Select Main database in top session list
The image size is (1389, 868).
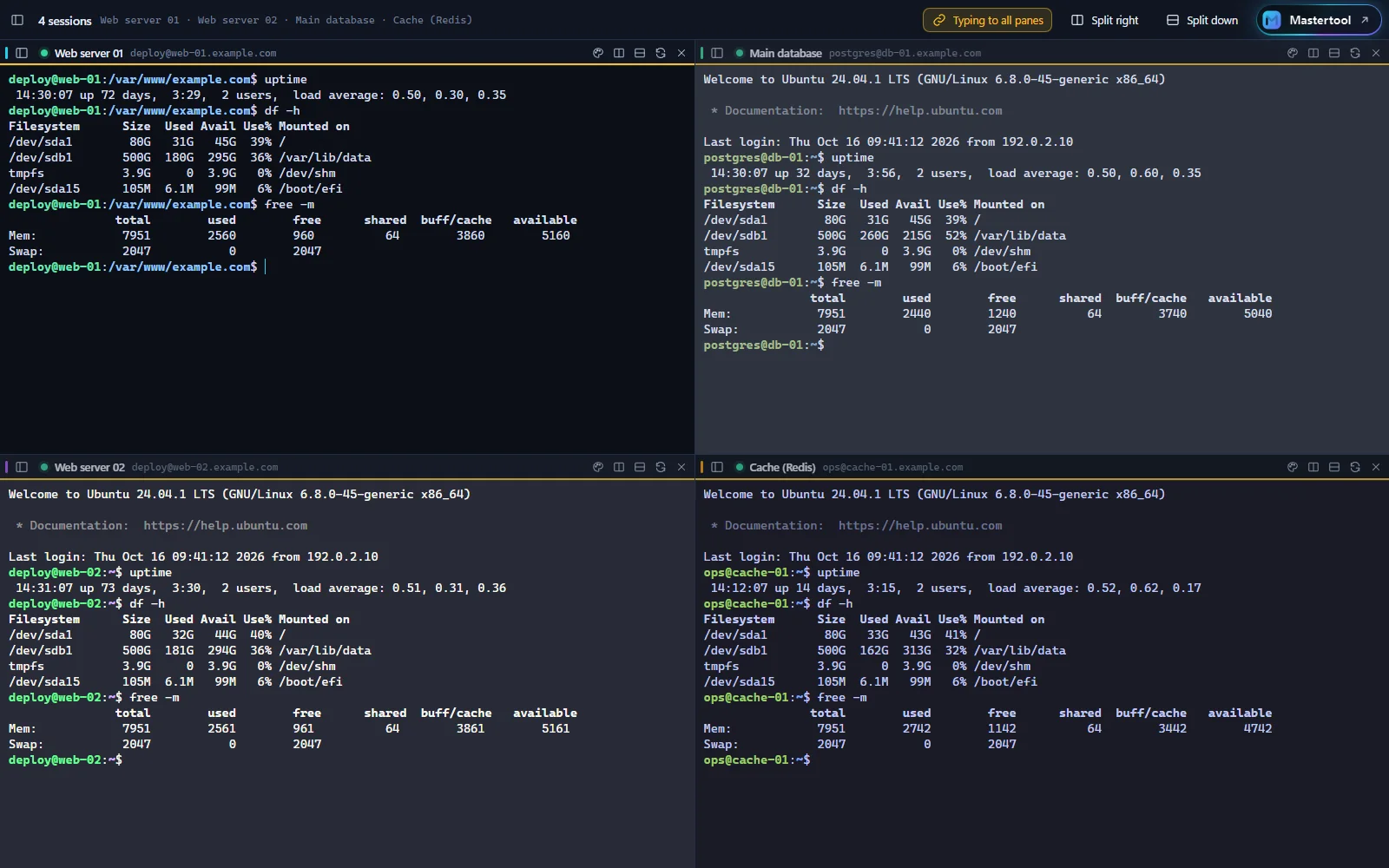point(335,20)
